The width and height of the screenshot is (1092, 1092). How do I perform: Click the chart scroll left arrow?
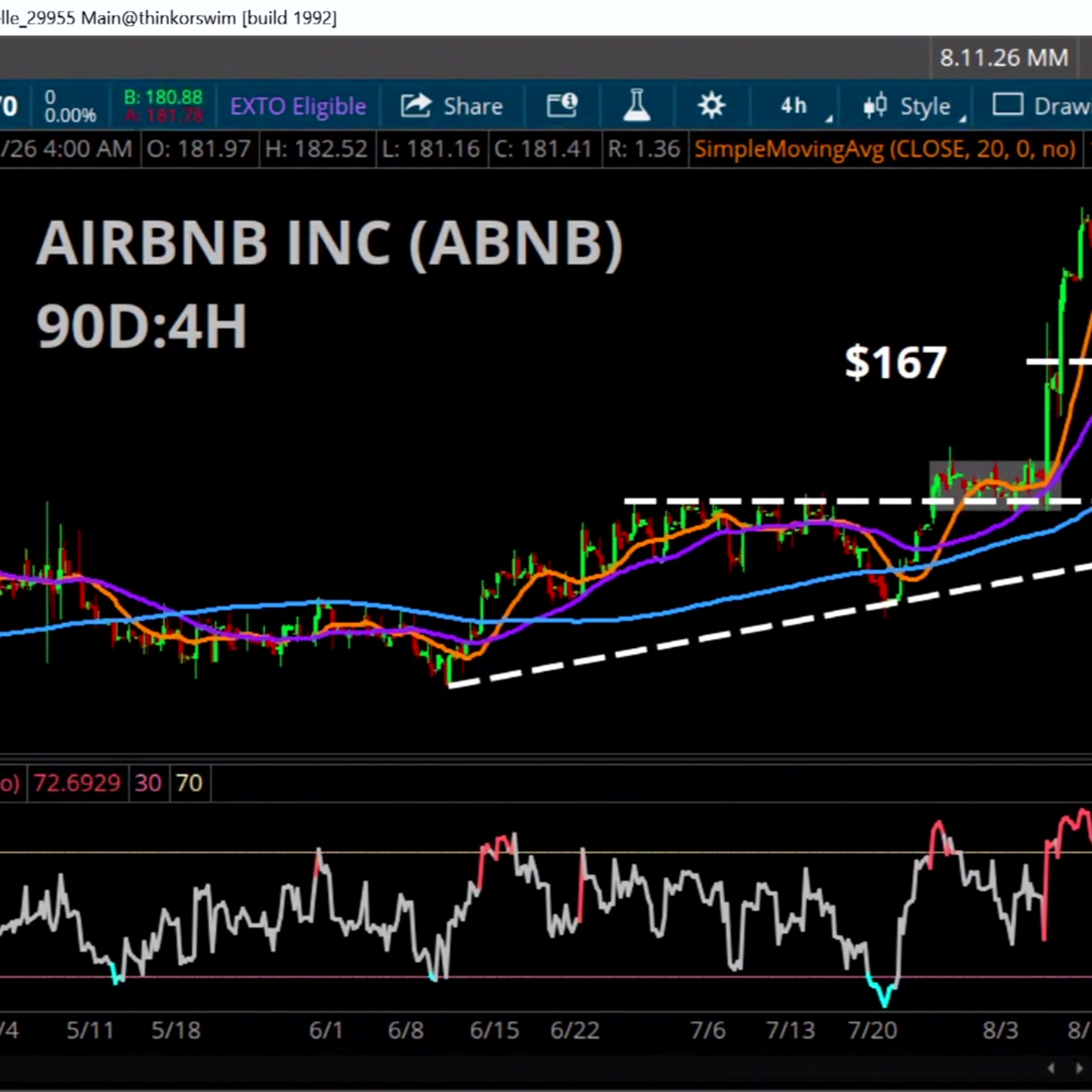tap(1051, 1068)
